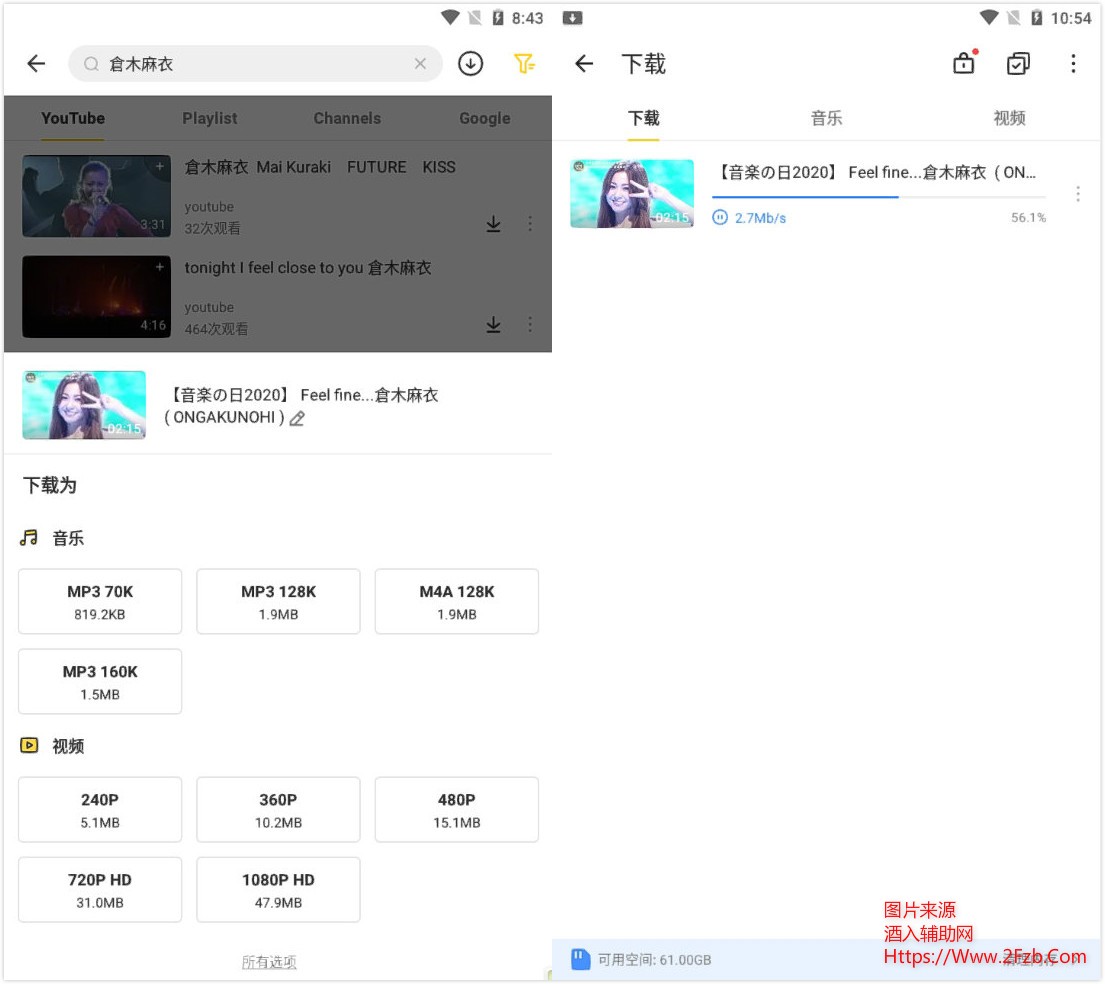Select the 下载 tab on downloads screen
1105x984 pixels.
click(643, 118)
